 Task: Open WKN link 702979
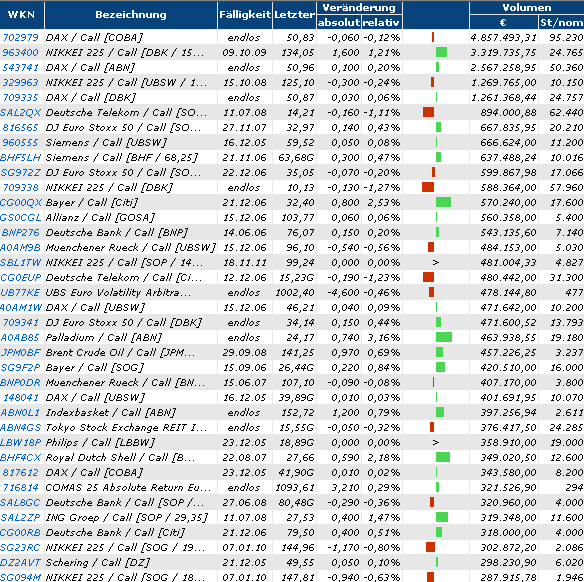tap(20, 38)
